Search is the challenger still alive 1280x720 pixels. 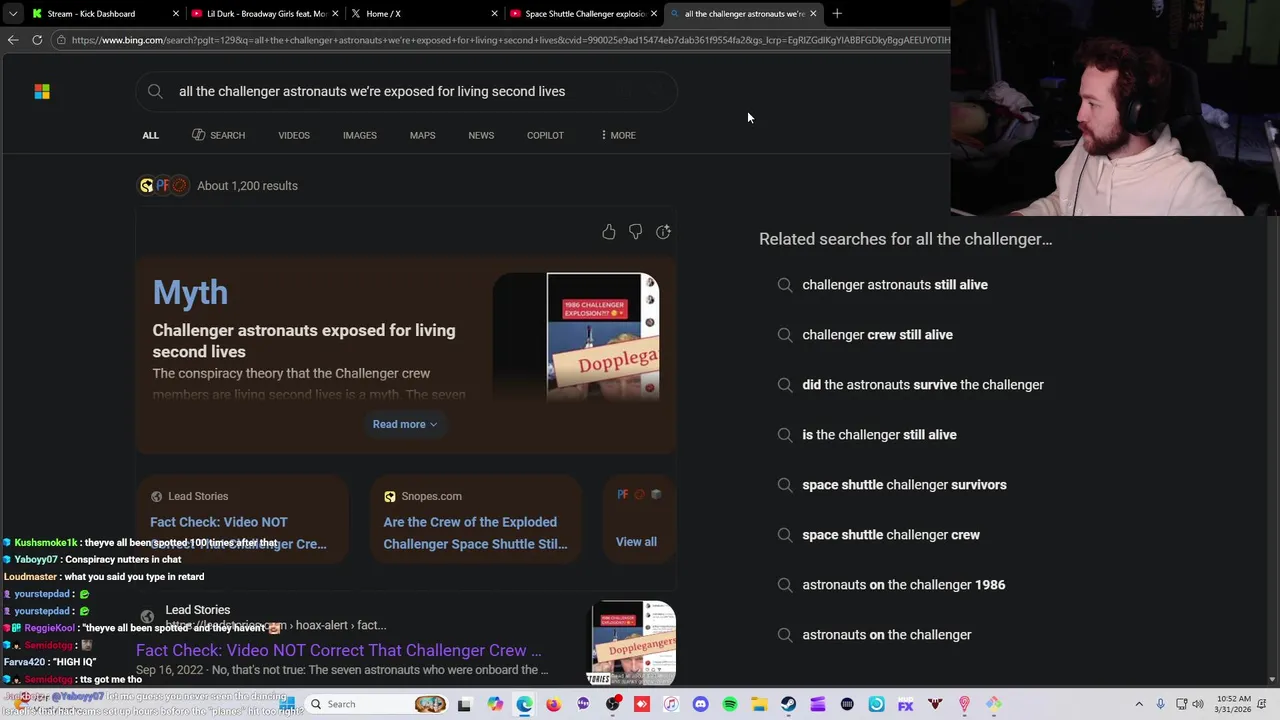879,435
